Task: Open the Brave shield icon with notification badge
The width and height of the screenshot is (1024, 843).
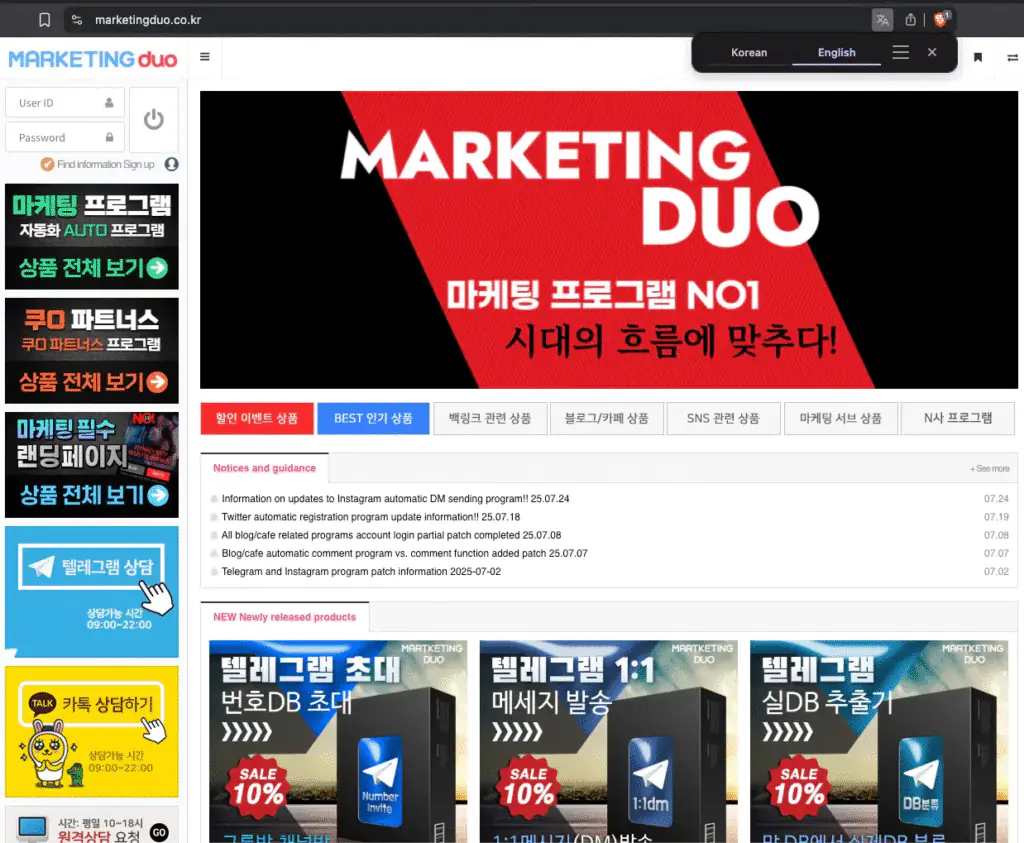Action: tap(941, 19)
